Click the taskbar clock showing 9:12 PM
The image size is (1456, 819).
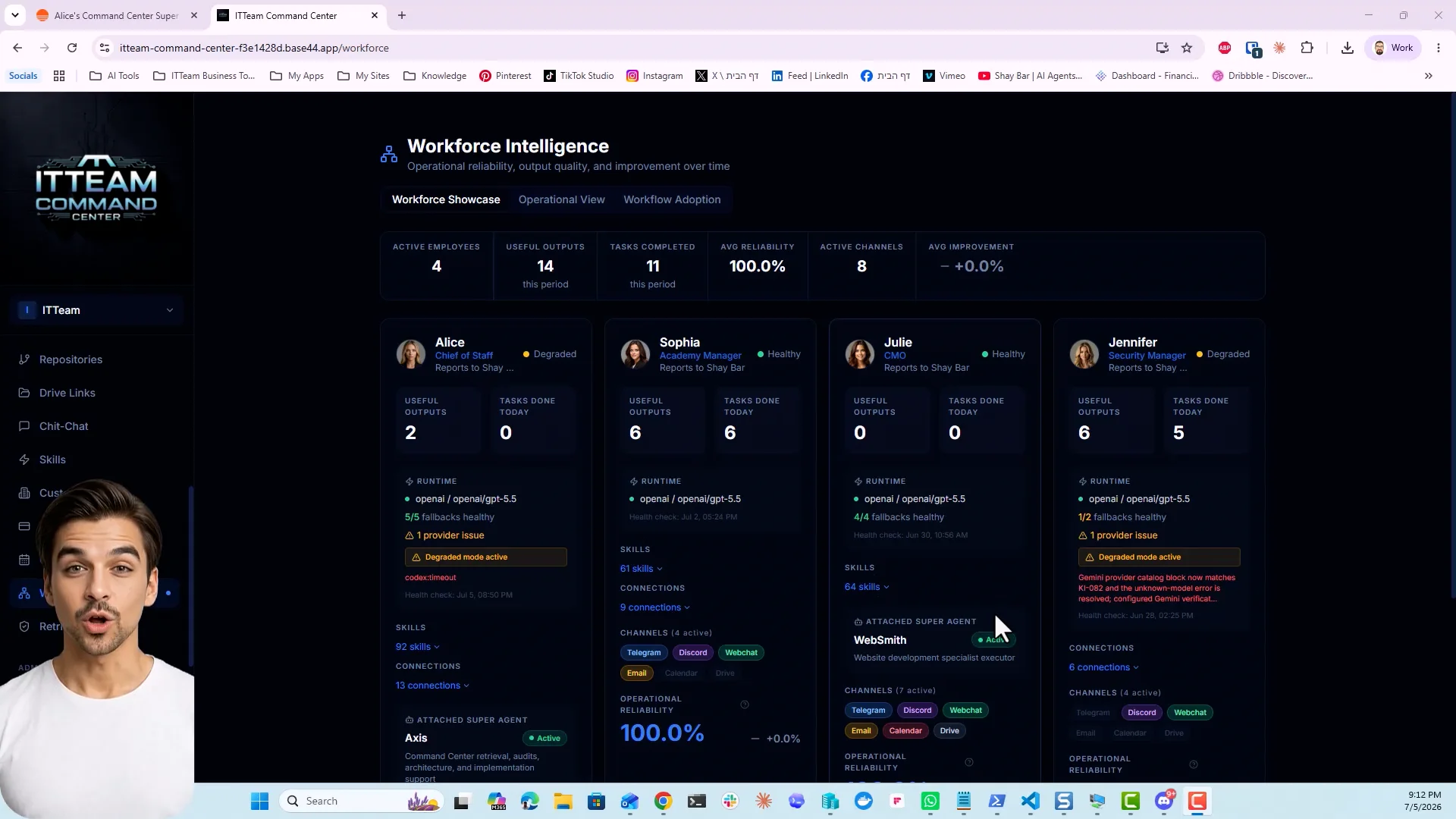(x=1423, y=801)
